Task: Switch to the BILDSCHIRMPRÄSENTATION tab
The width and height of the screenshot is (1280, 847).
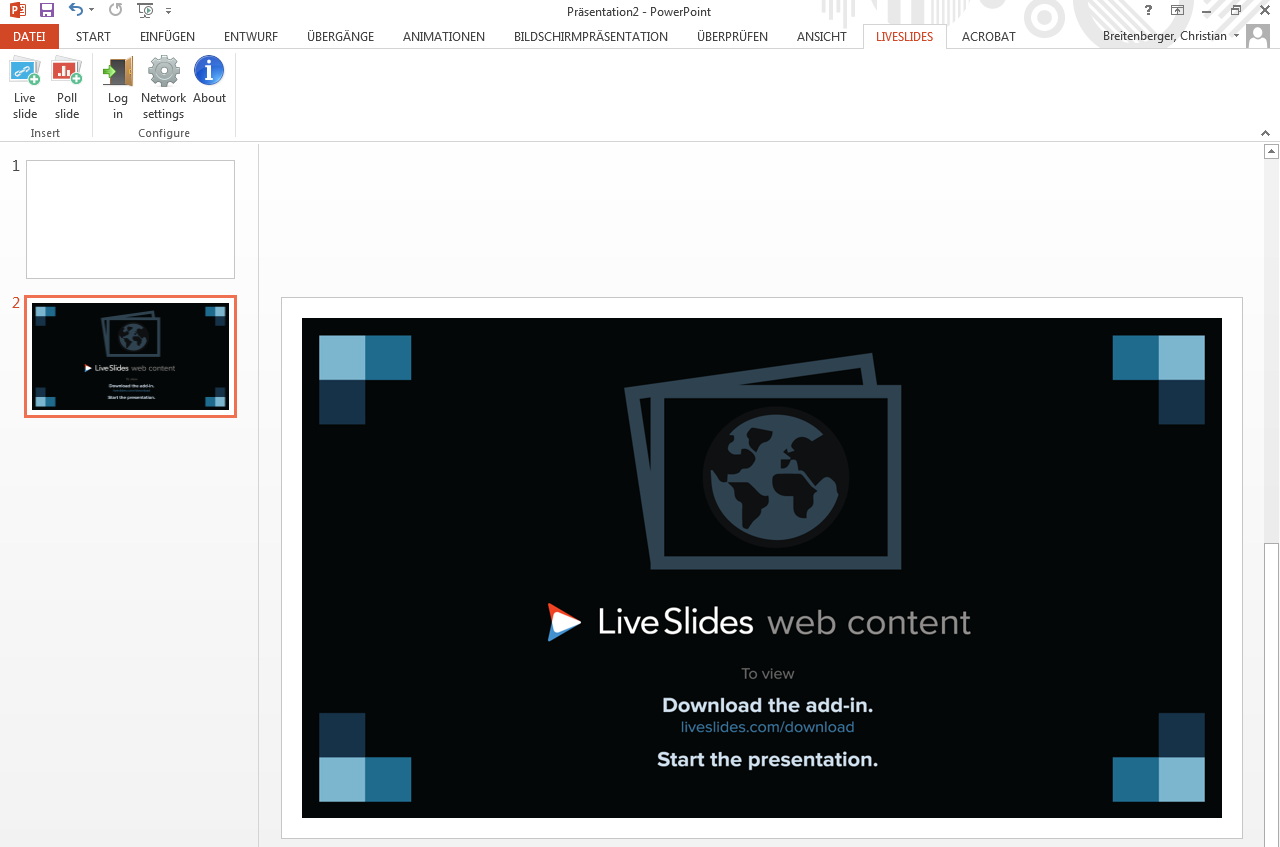Action: [591, 36]
